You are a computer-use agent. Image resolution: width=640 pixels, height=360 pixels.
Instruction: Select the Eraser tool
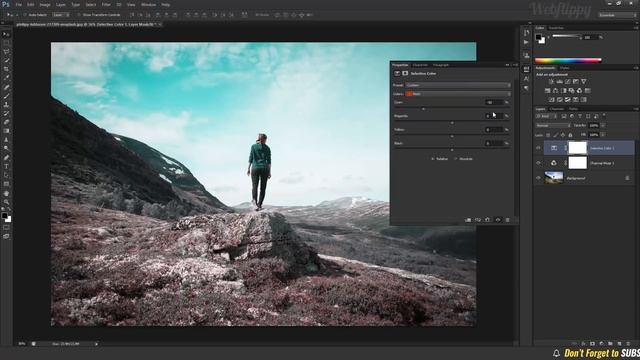coord(6,122)
